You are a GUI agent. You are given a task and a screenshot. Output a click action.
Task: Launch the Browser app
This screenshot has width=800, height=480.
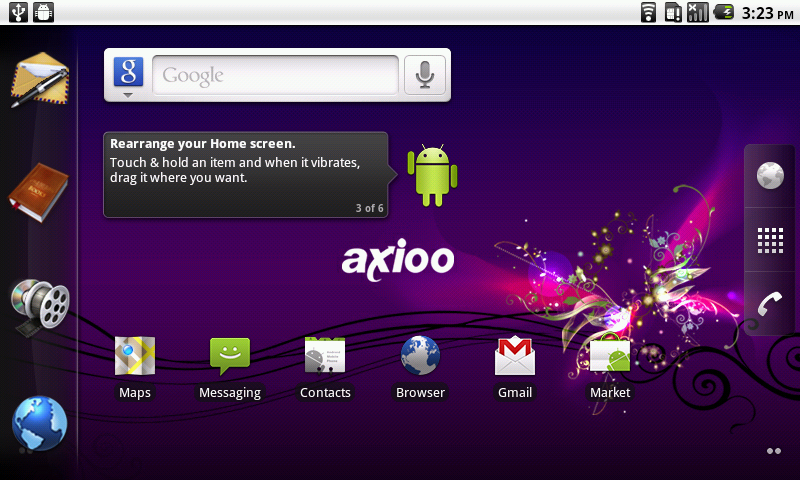tap(420, 367)
